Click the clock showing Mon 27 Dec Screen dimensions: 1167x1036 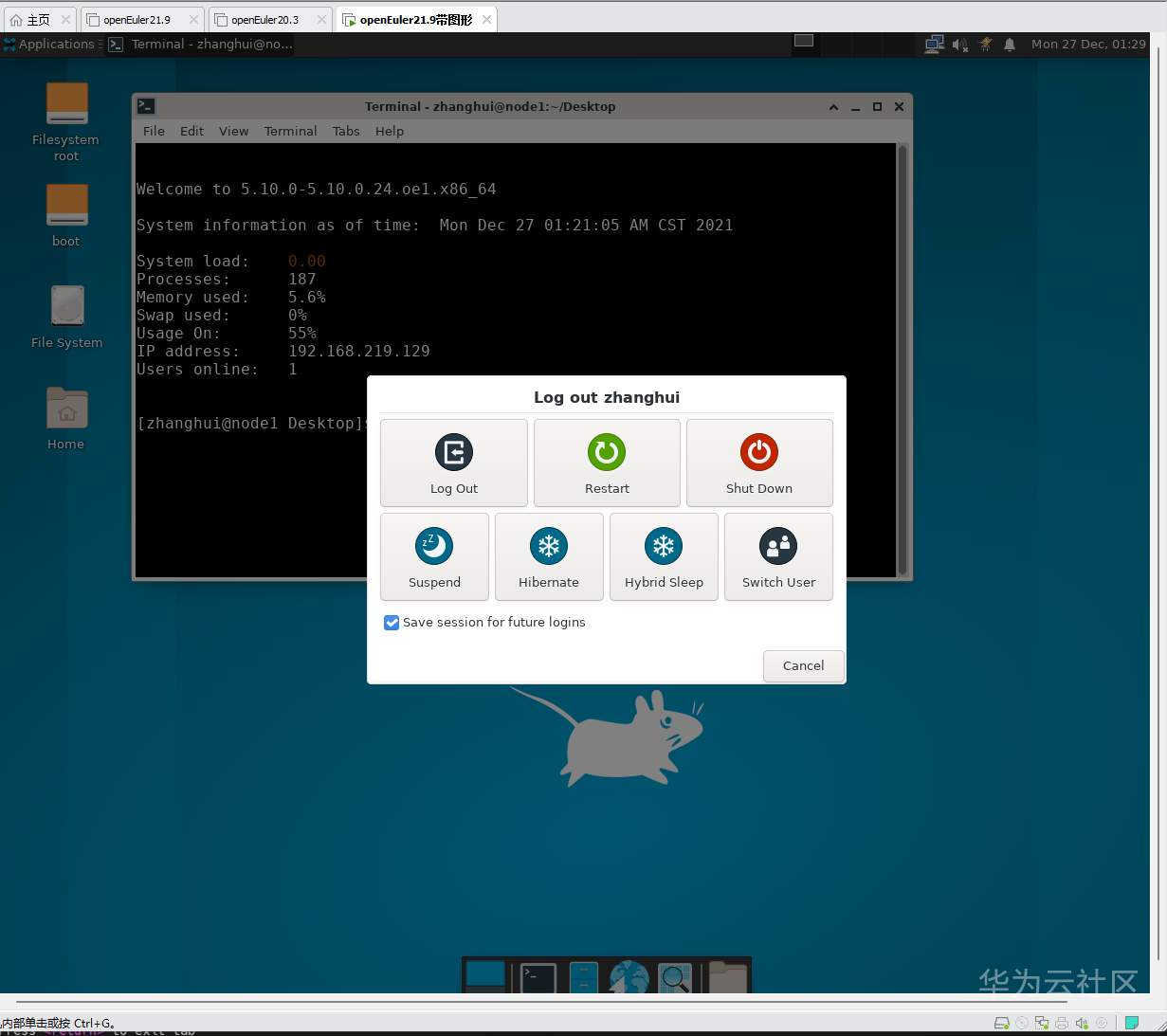tap(1088, 44)
